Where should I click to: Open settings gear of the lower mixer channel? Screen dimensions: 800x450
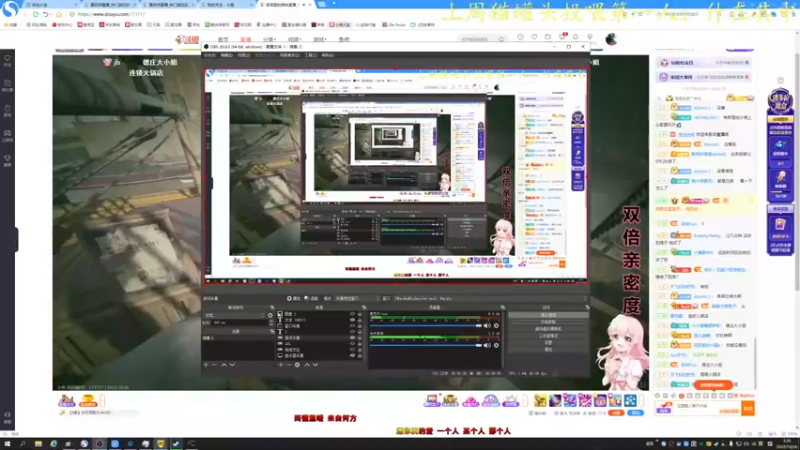[496, 345]
